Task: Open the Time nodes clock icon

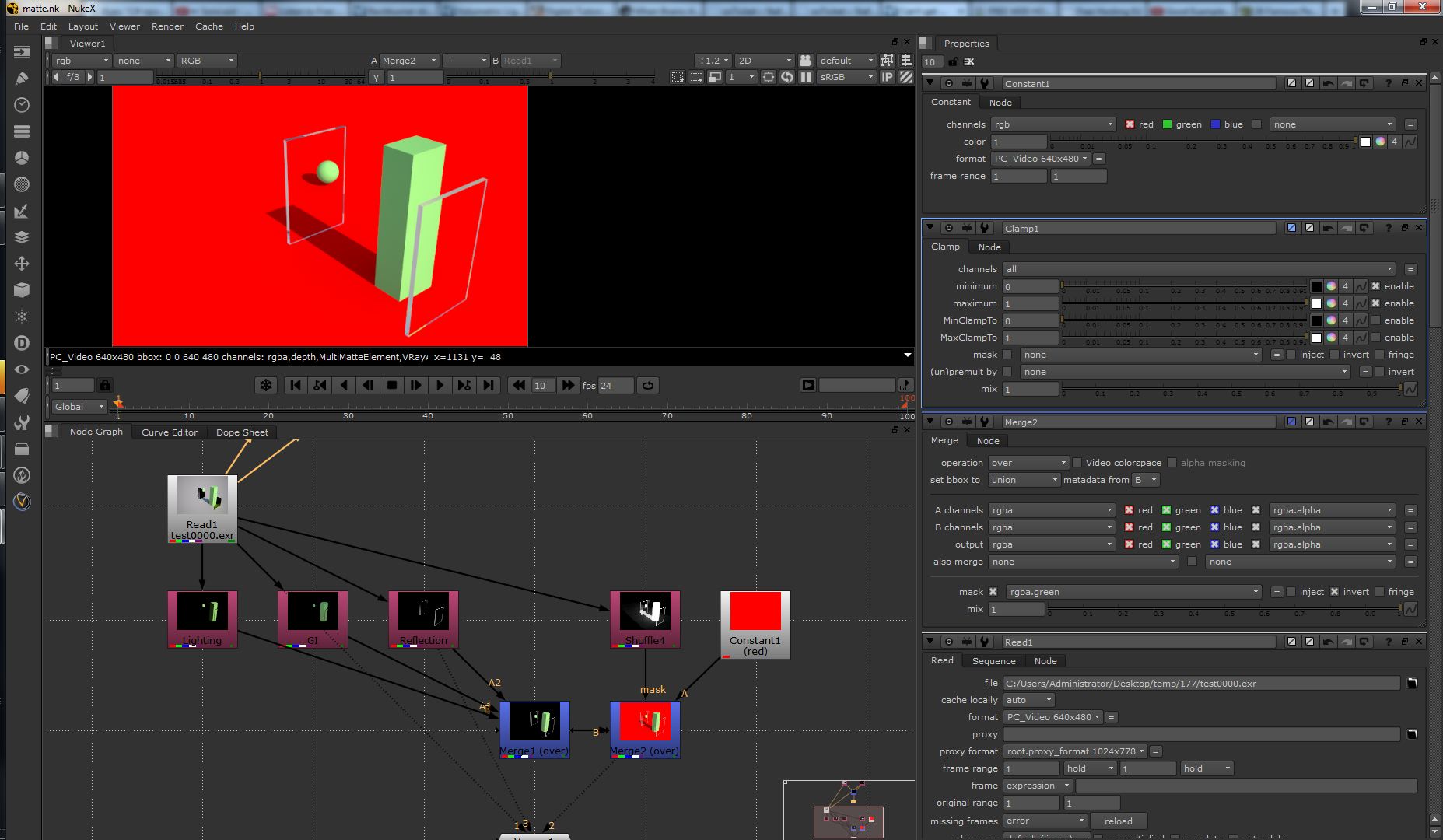Action: coord(22,104)
